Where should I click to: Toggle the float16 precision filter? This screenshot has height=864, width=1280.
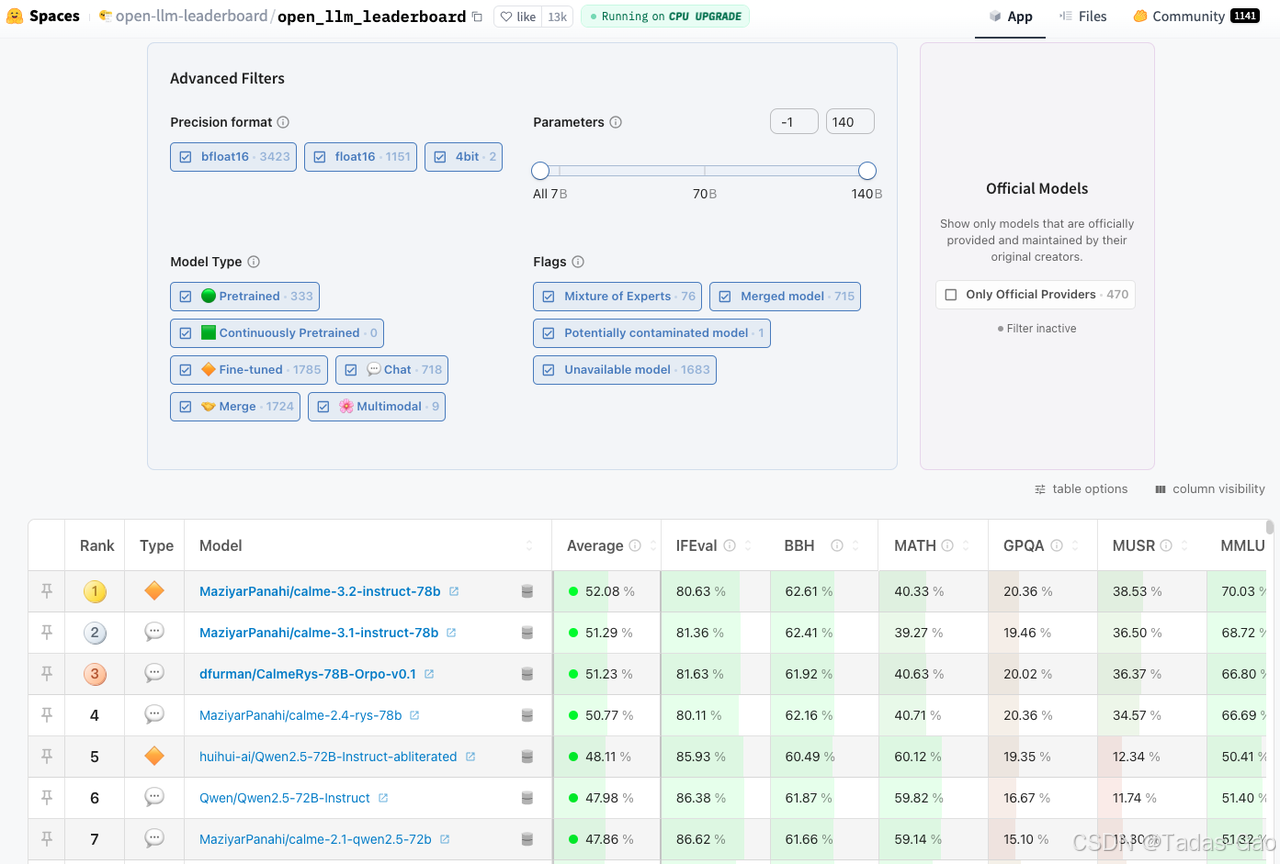pos(360,157)
